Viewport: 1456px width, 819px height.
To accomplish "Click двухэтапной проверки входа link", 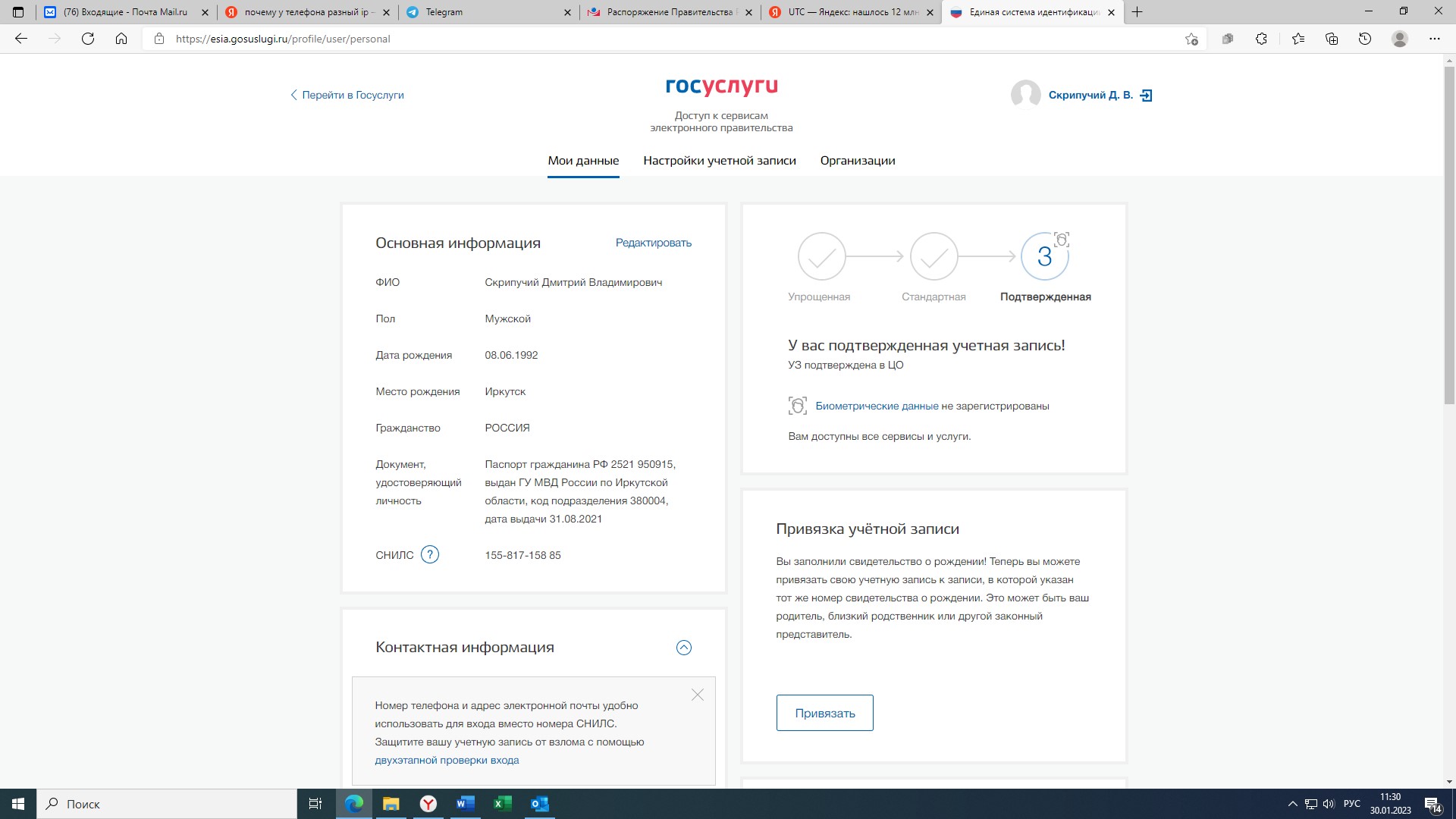I will coord(447,760).
